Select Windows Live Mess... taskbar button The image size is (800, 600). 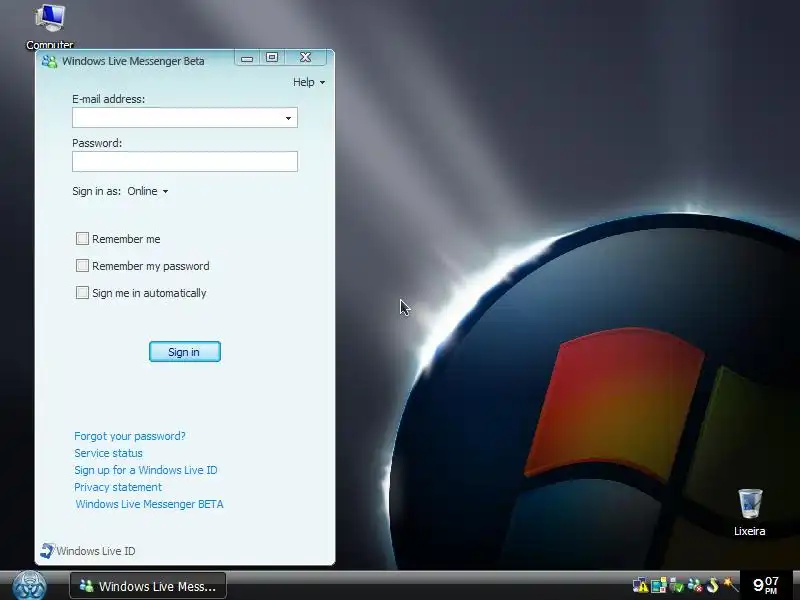pyautogui.click(x=148, y=586)
